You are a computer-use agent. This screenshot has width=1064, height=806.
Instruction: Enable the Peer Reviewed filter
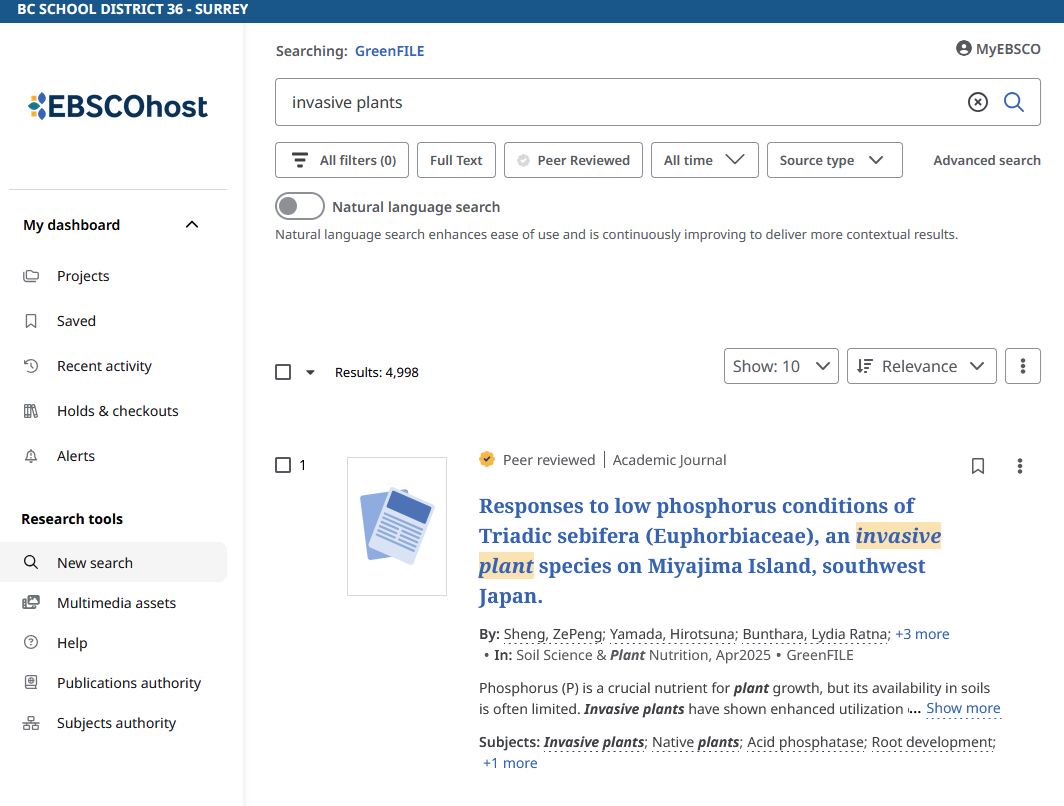pos(573,160)
